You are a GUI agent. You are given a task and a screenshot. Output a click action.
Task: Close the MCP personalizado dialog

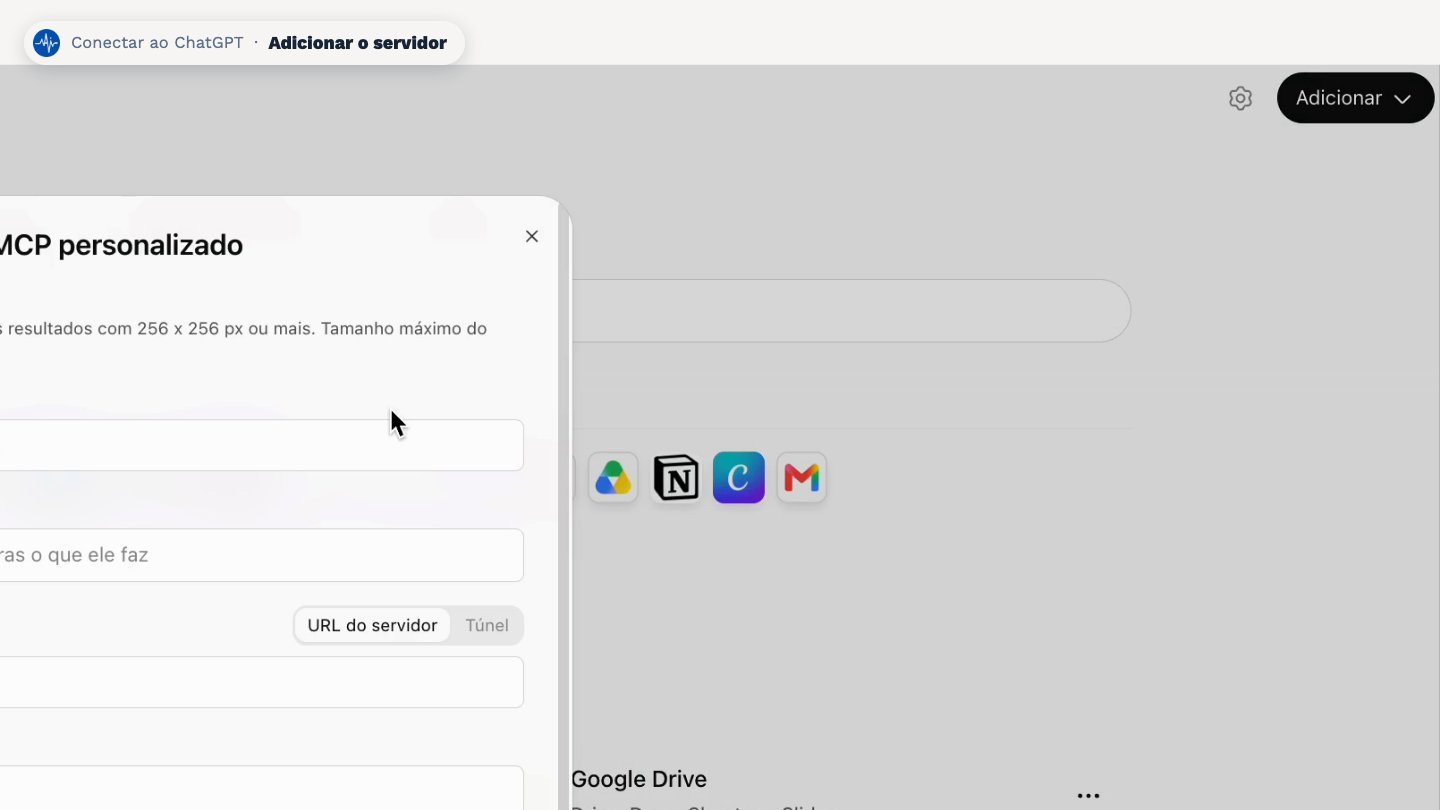point(532,236)
